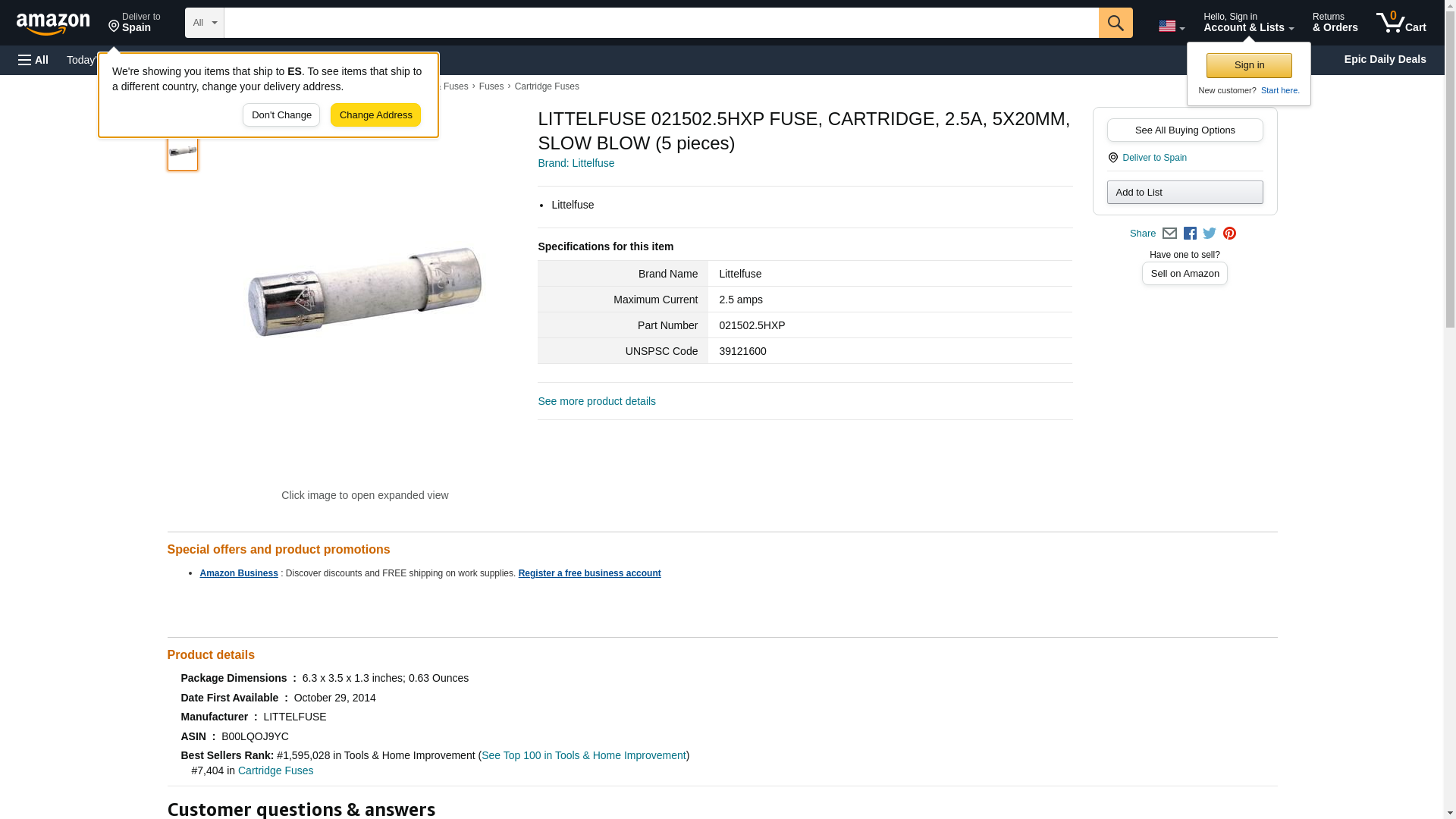Expand the All search category dropdown

pos(204,23)
